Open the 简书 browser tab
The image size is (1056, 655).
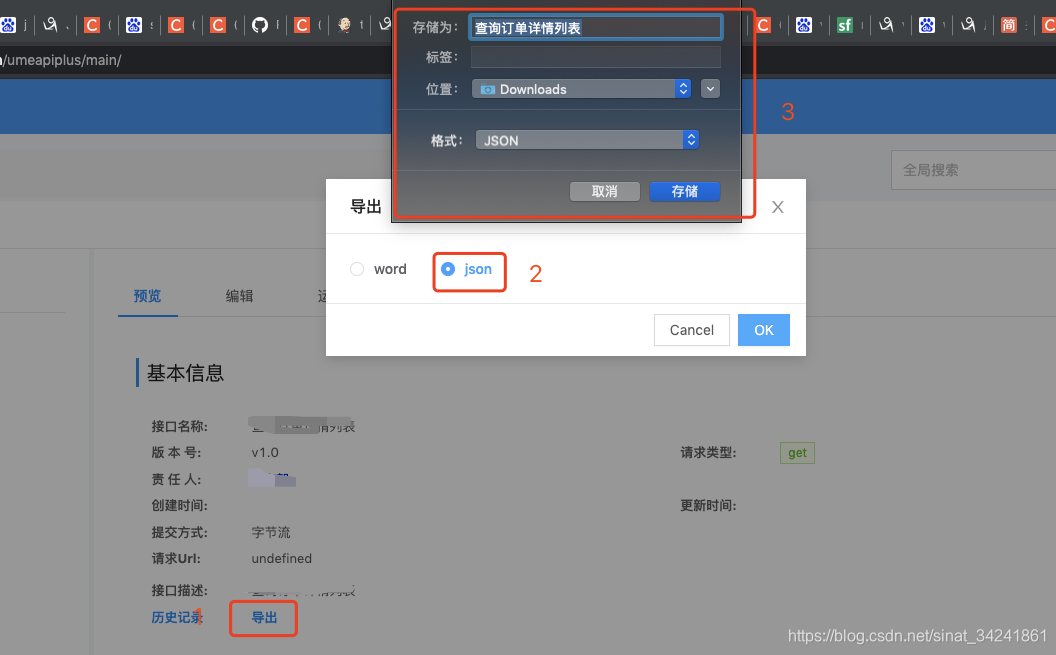click(1008, 24)
